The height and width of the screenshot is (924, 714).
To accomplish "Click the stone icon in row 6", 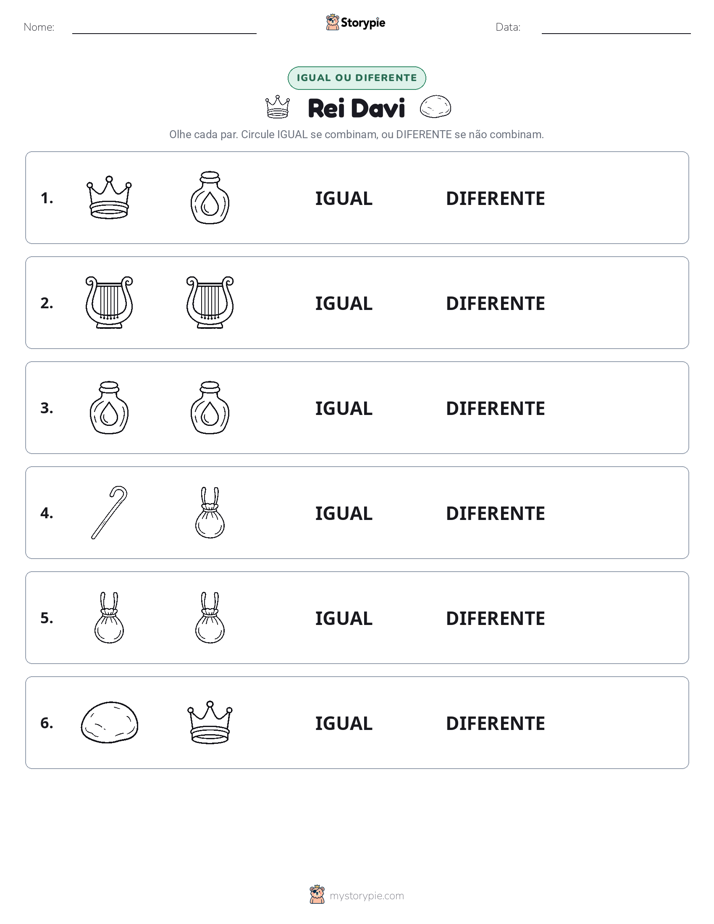I will pyautogui.click(x=109, y=722).
